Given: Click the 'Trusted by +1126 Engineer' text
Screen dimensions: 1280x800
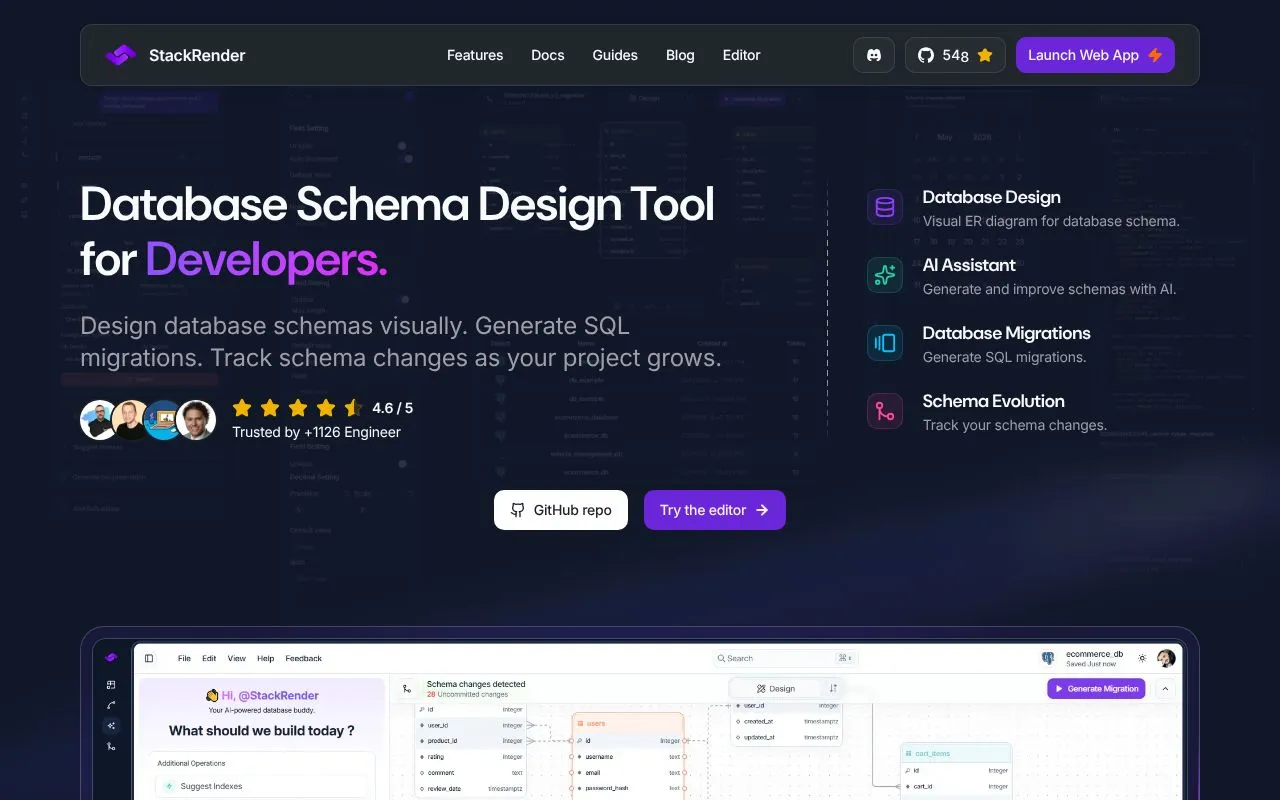Looking at the screenshot, I should (316, 432).
